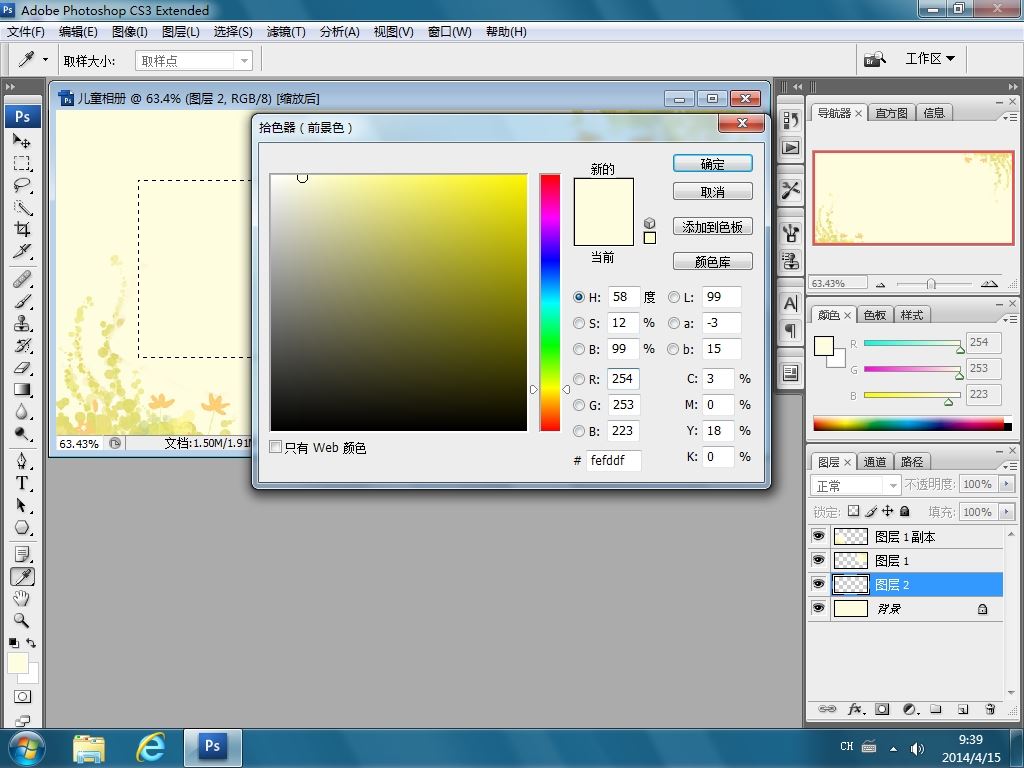Select the Healing Brush tool
Viewport: 1024px width, 768px height.
point(22,279)
